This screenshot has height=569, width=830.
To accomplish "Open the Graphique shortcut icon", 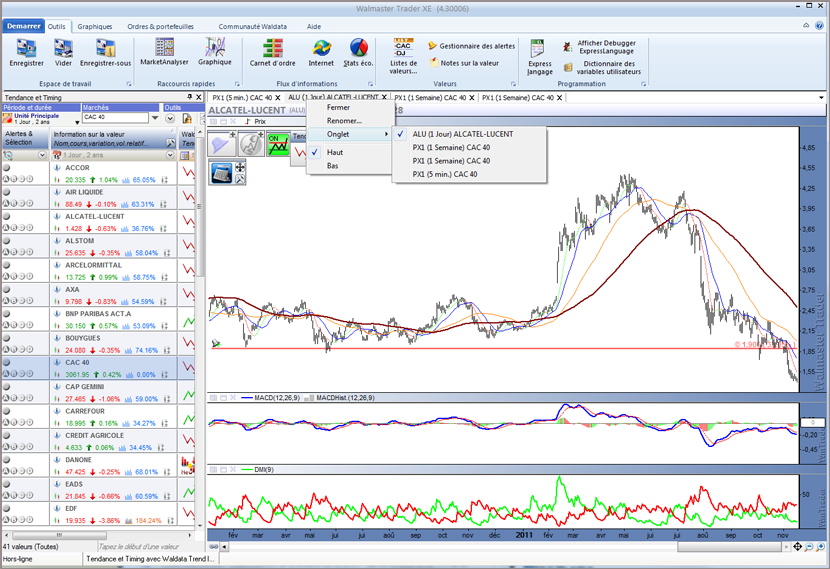I will point(215,47).
